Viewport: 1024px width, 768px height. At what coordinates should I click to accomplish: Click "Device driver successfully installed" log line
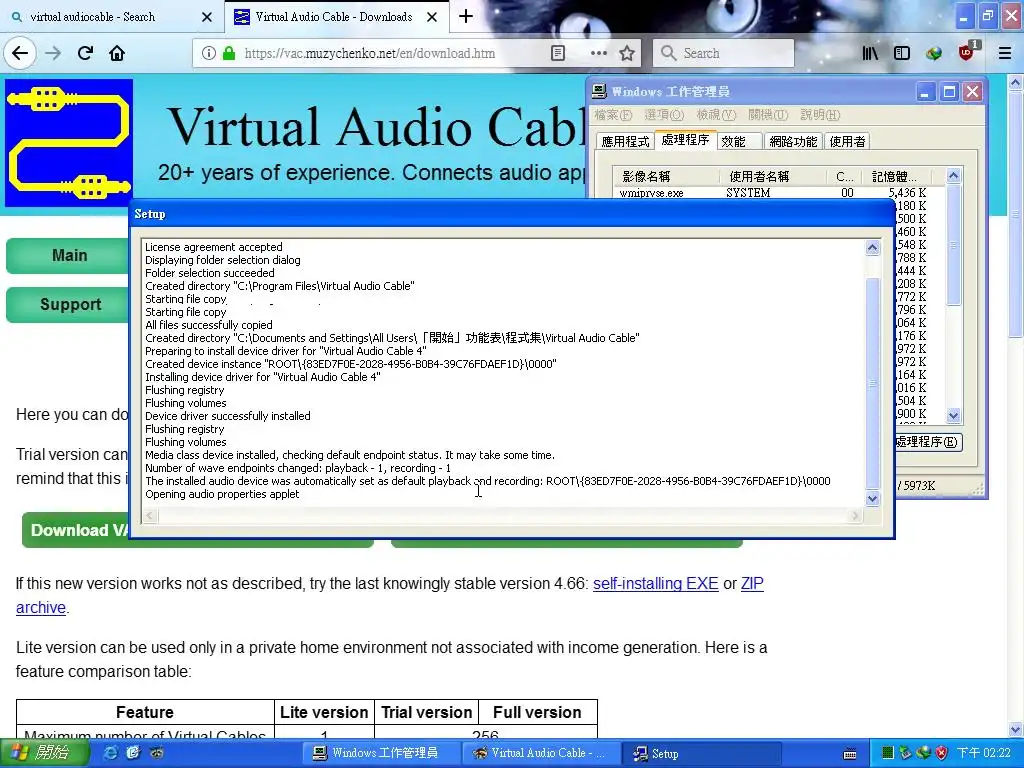click(x=227, y=416)
